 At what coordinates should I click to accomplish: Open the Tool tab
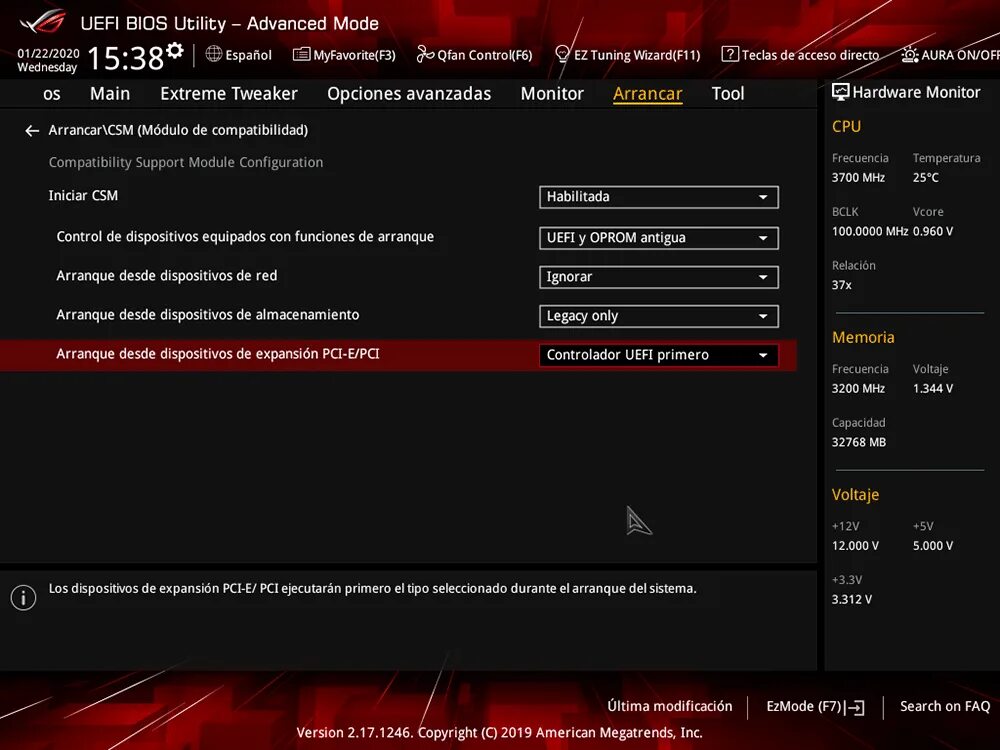(728, 94)
